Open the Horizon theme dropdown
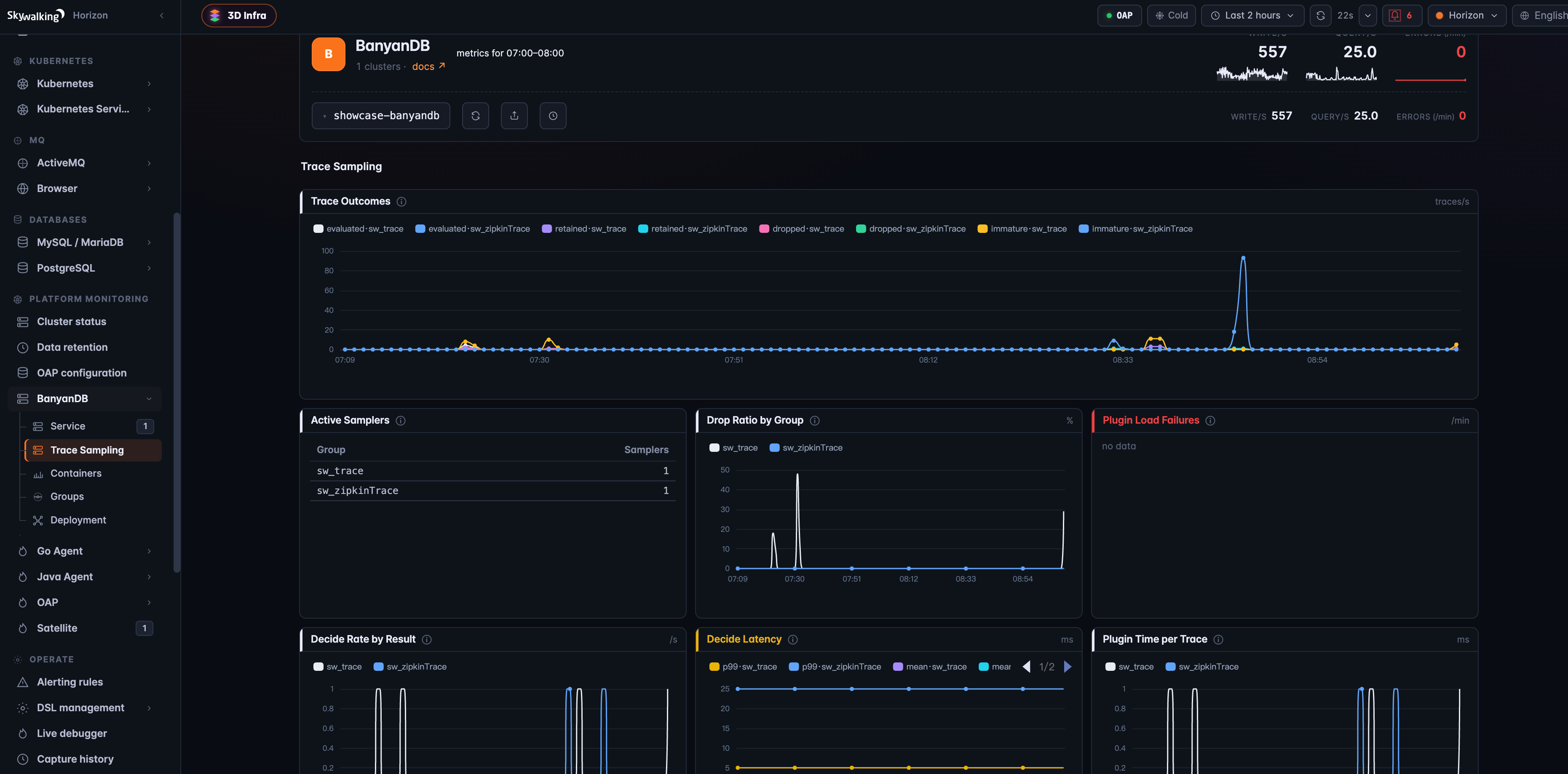Viewport: 1568px width, 774px height. 1466,15
